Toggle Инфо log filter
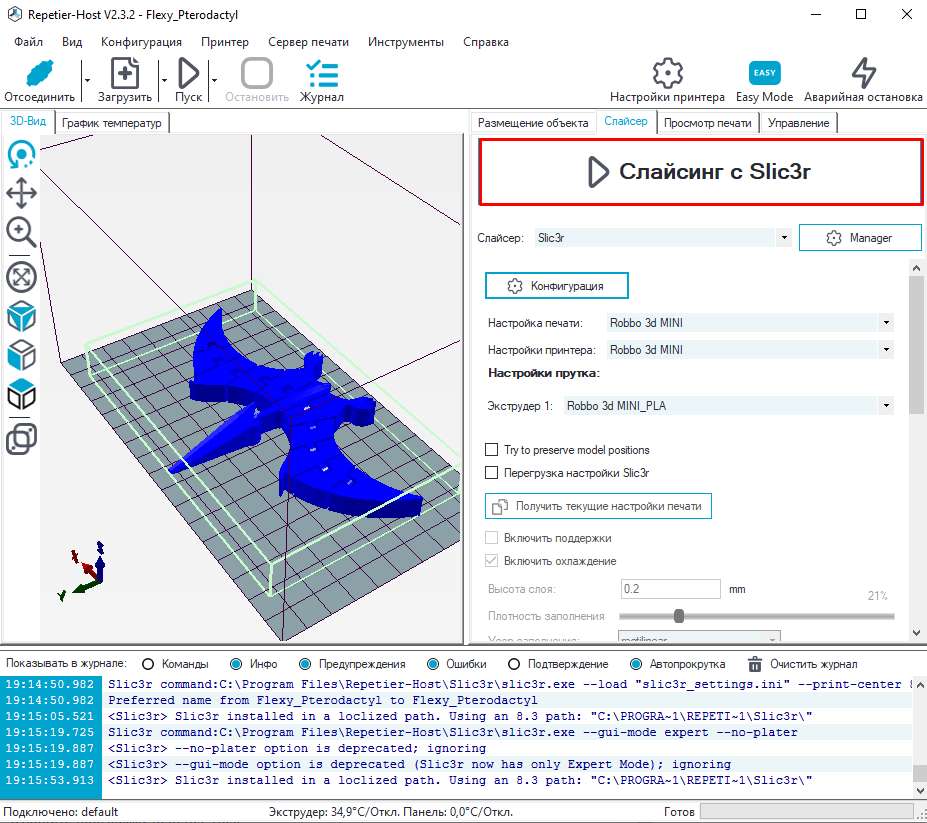Image resolution: width=927 pixels, height=823 pixels. click(236, 664)
